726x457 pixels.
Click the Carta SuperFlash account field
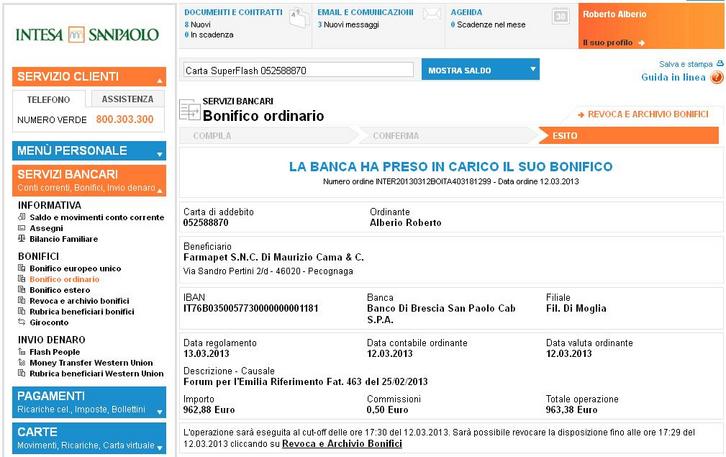pyautogui.click(x=297, y=71)
